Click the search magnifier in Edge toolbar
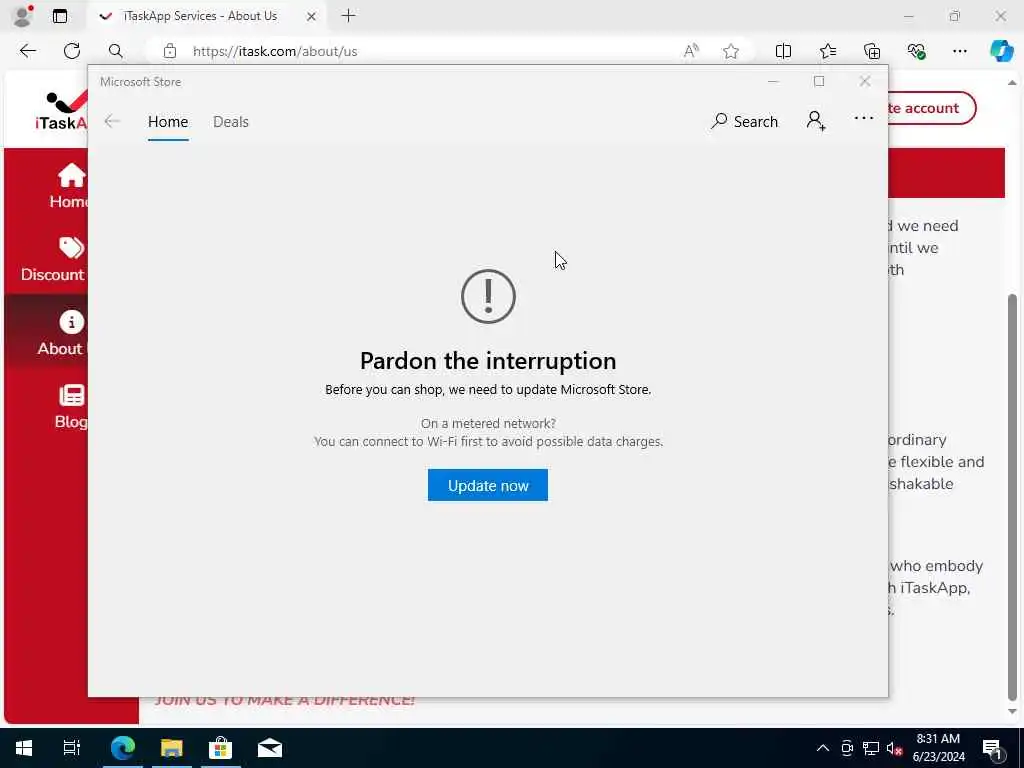Viewport: 1024px width, 768px height. 116,51
